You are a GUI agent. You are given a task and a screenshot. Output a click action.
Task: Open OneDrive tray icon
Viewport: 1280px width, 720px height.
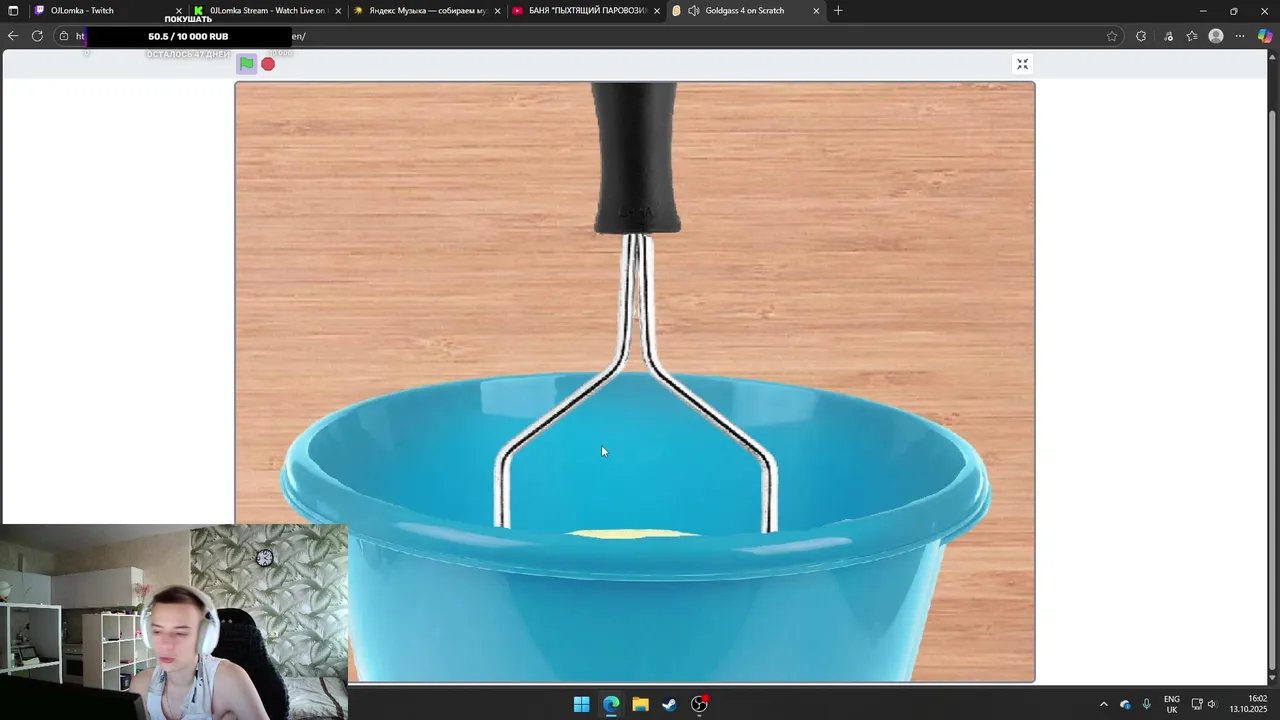click(x=1125, y=704)
